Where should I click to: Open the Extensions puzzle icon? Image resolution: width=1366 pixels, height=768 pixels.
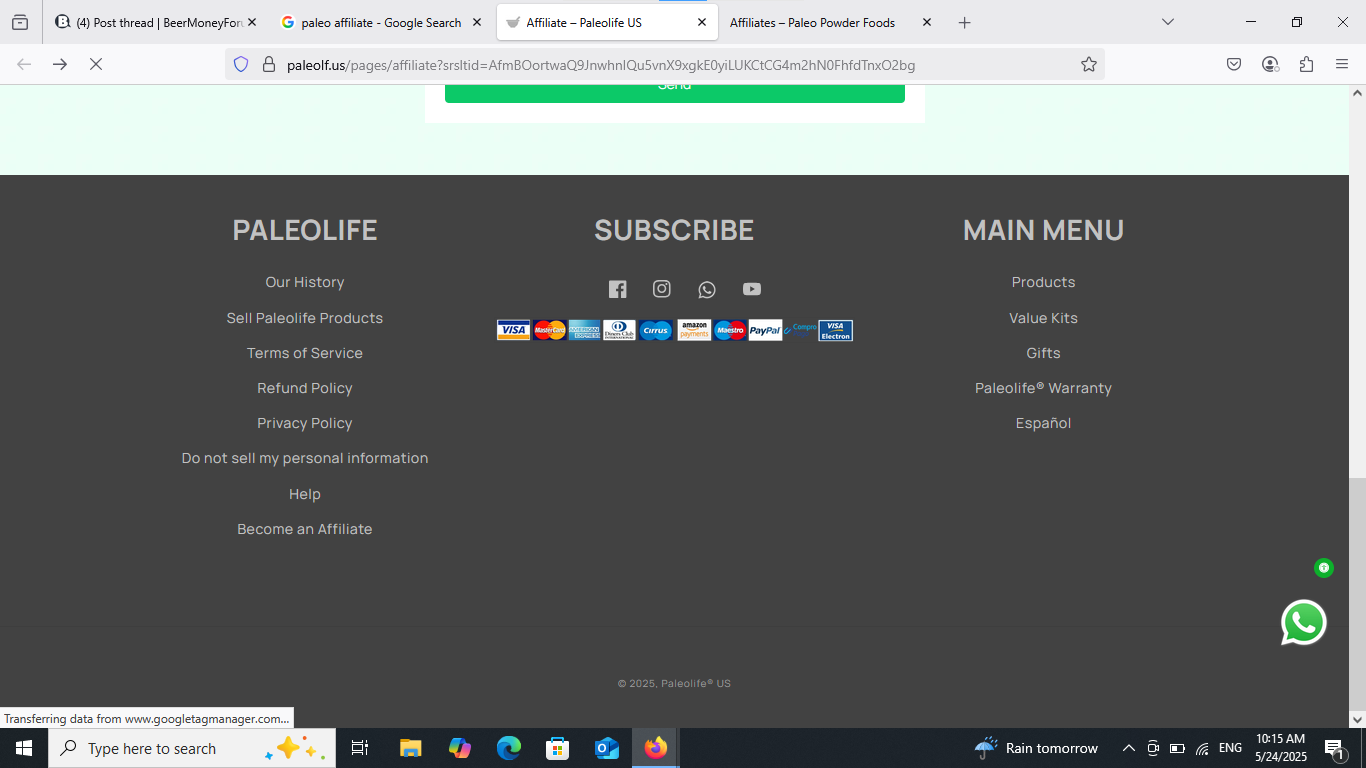click(1306, 64)
